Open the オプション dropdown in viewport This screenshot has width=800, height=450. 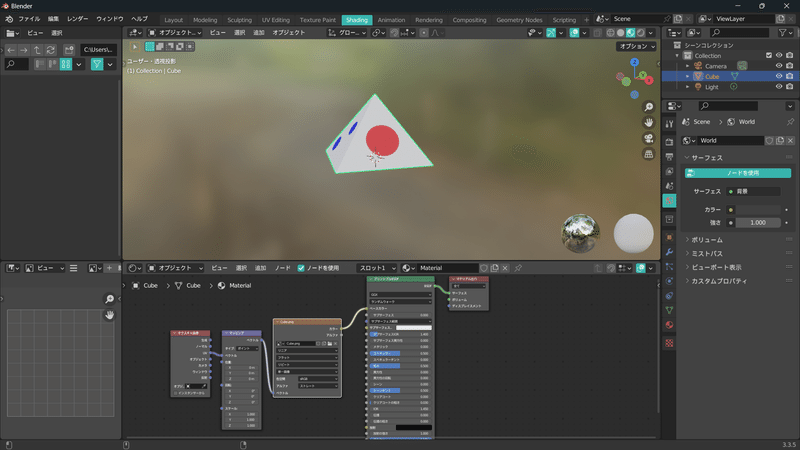click(637, 46)
